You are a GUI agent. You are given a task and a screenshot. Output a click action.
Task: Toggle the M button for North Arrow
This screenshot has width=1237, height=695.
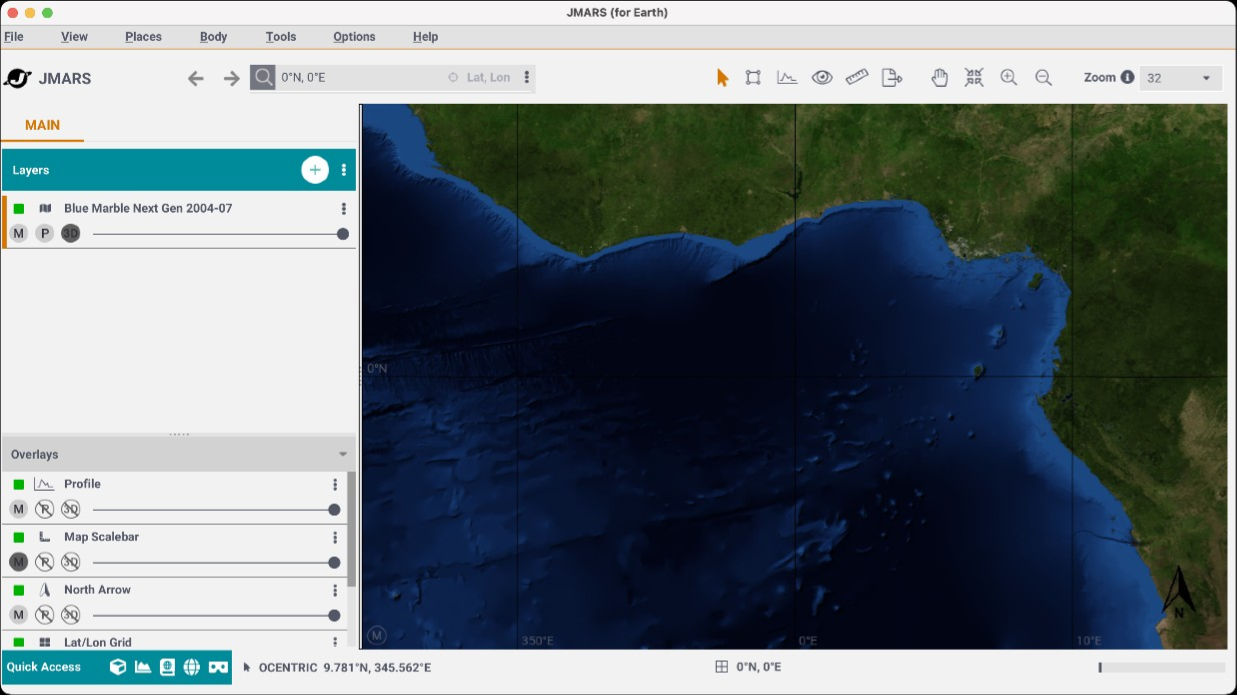(18, 615)
